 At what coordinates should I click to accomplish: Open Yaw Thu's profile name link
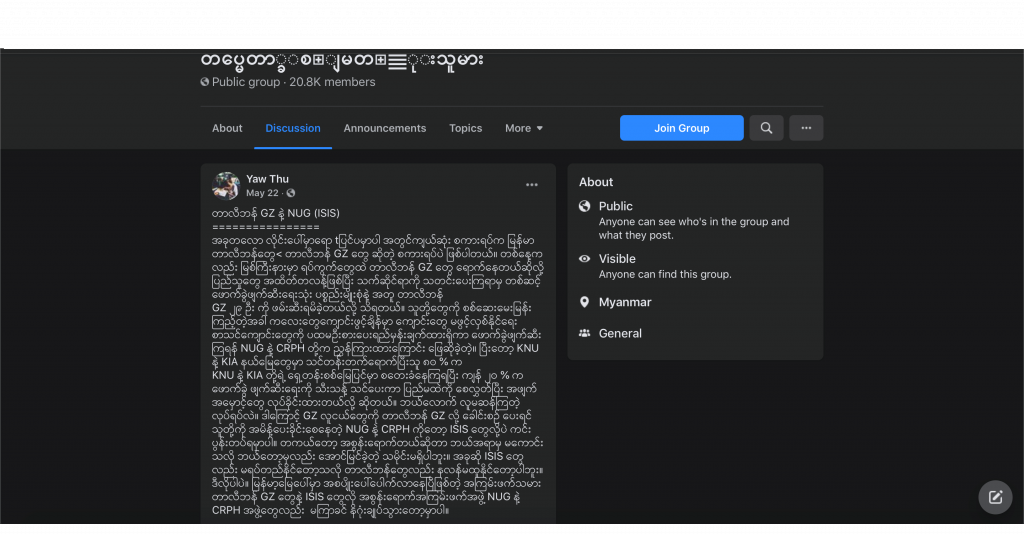[x=267, y=179]
